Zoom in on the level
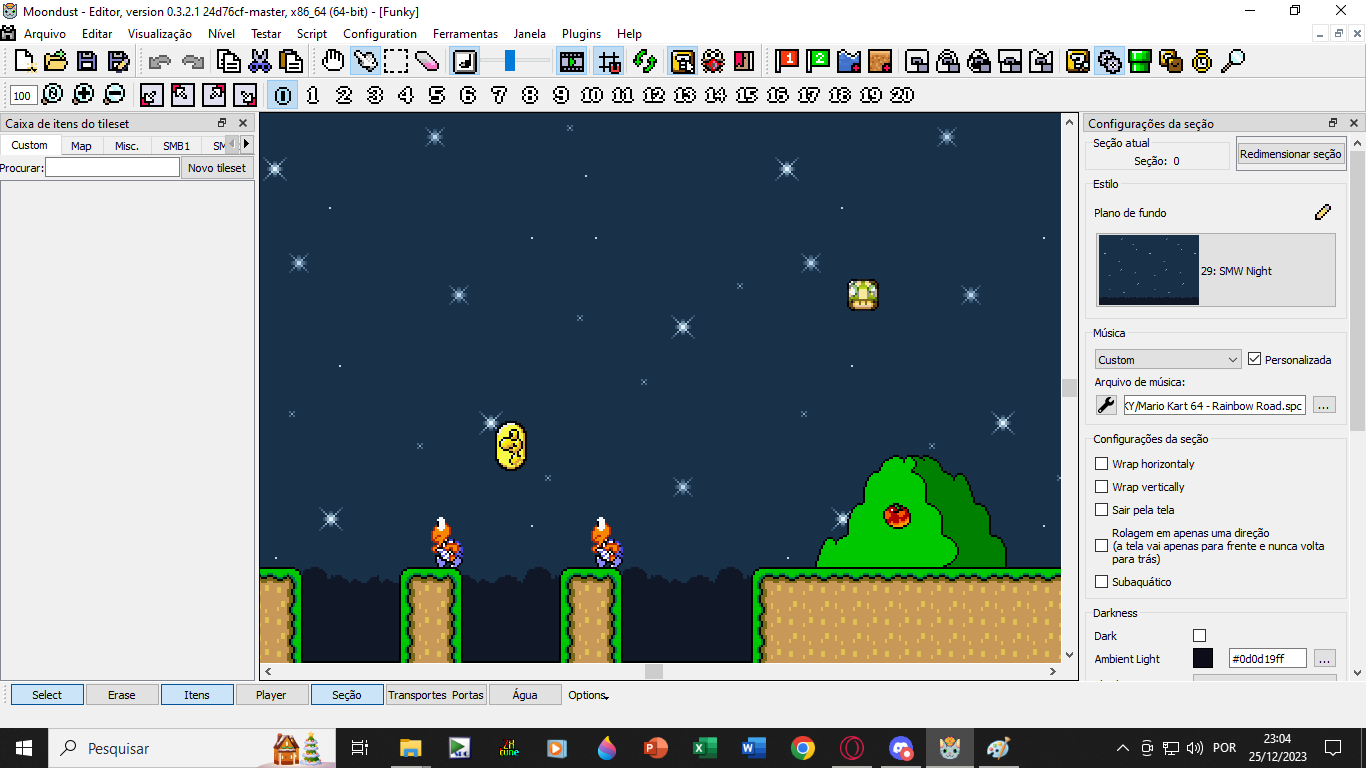This screenshot has height=768, width=1366. click(x=83, y=95)
